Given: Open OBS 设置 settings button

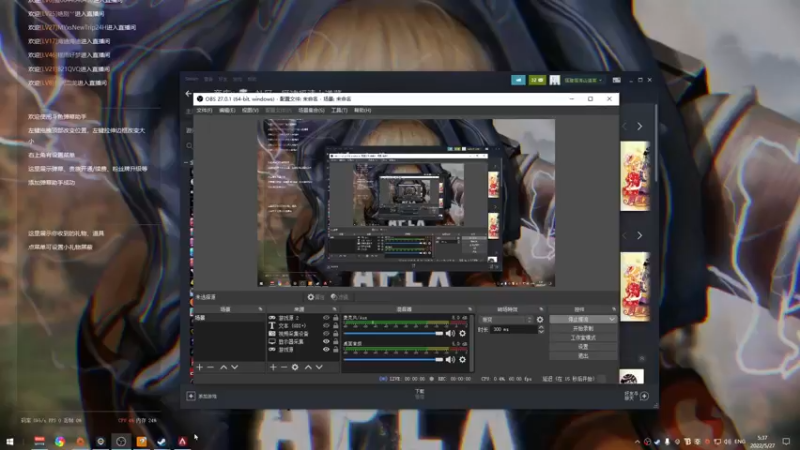Looking at the screenshot, I should coord(583,347).
